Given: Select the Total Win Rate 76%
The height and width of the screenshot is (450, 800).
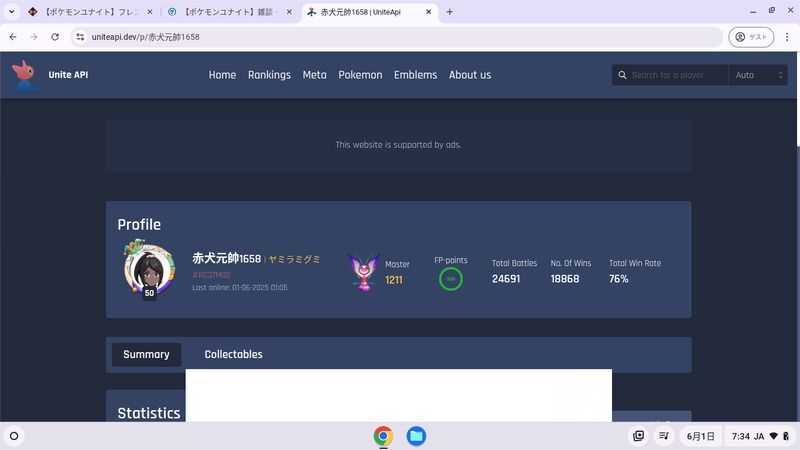Looking at the screenshot, I should 618,279.
